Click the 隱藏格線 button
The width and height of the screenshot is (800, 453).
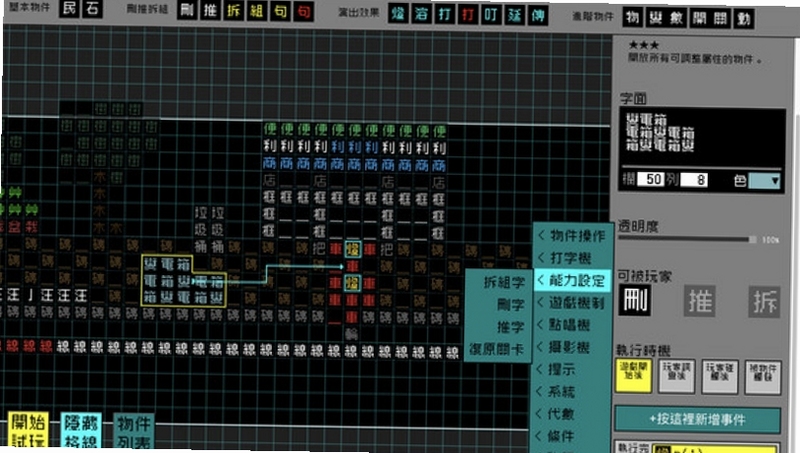coord(81,431)
